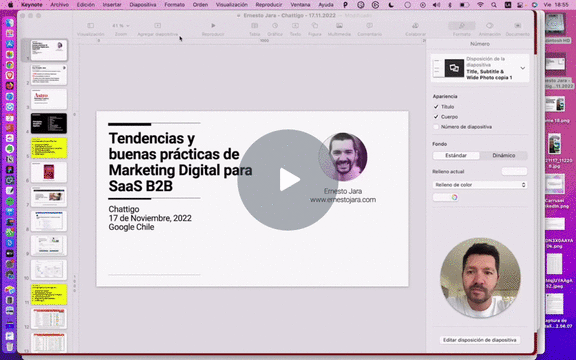Screen dimensions: 576x360
Task: Open the Ayuda menu
Action: pos(326,5)
